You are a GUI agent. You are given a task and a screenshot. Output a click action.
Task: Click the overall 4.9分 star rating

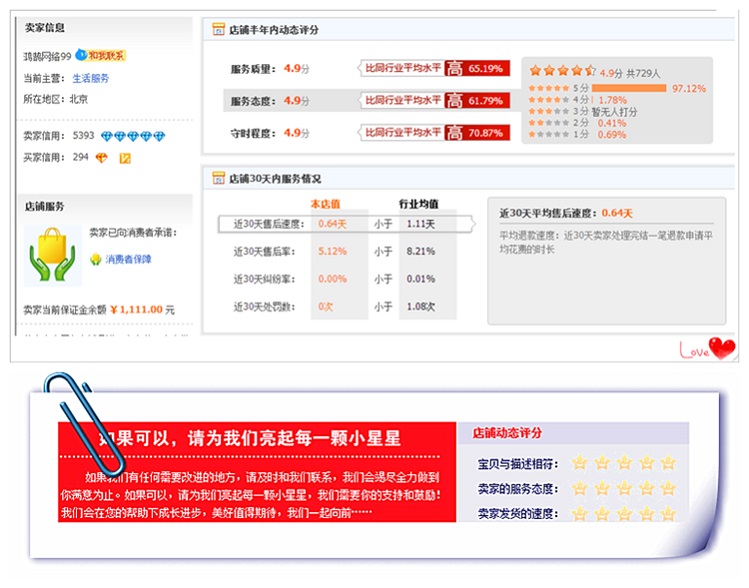tap(562, 71)
